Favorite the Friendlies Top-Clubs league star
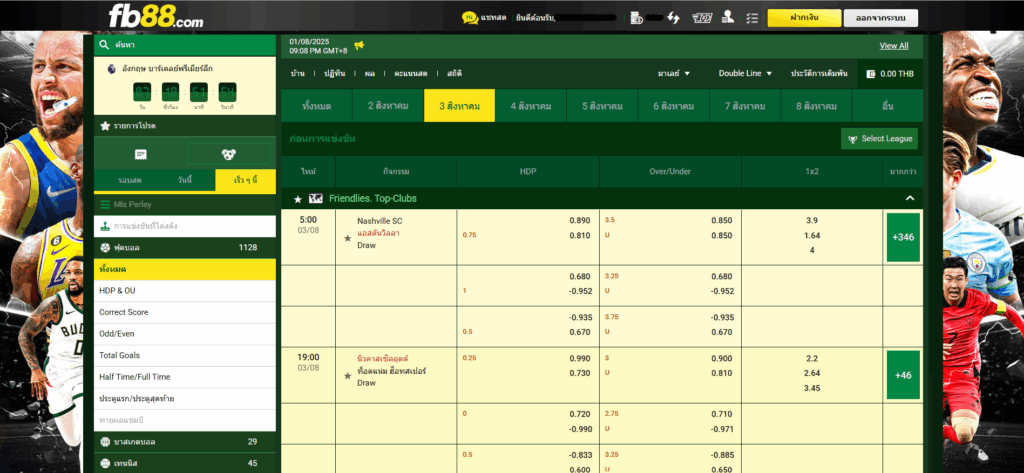The height and width of the screenshot is (473, 1024). pos(298,199)
